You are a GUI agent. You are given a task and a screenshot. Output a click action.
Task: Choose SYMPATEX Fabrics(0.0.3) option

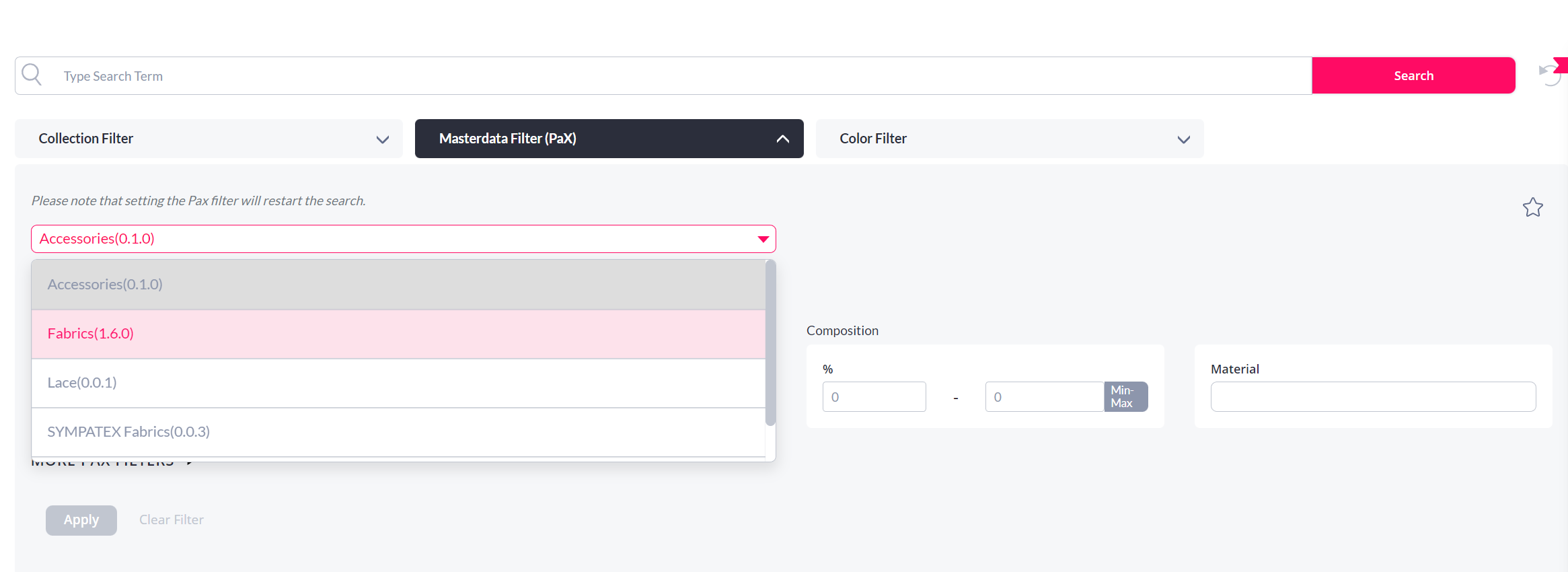398,432
